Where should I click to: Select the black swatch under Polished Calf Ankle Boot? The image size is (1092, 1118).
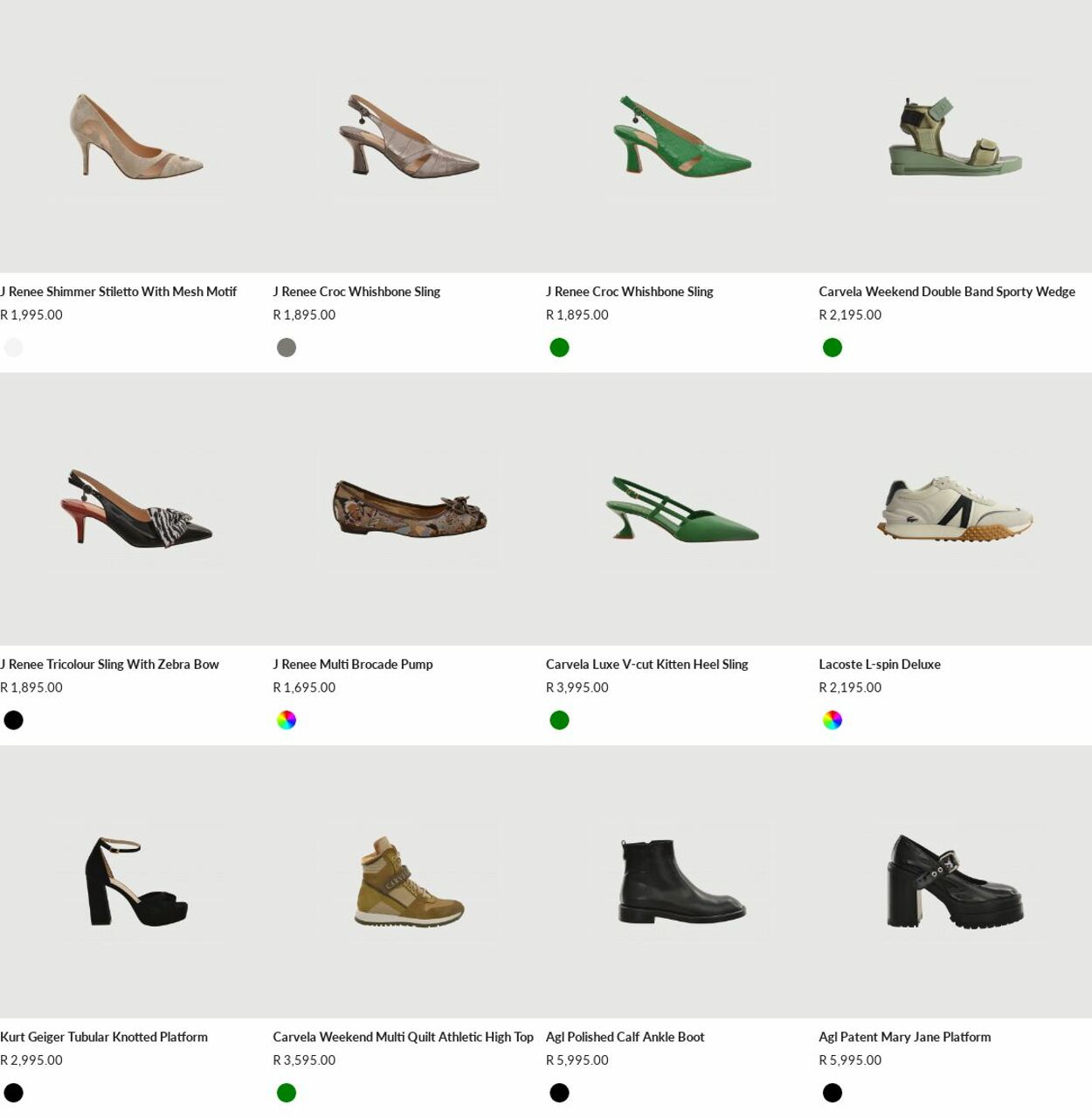click(x=559, y=1093)
